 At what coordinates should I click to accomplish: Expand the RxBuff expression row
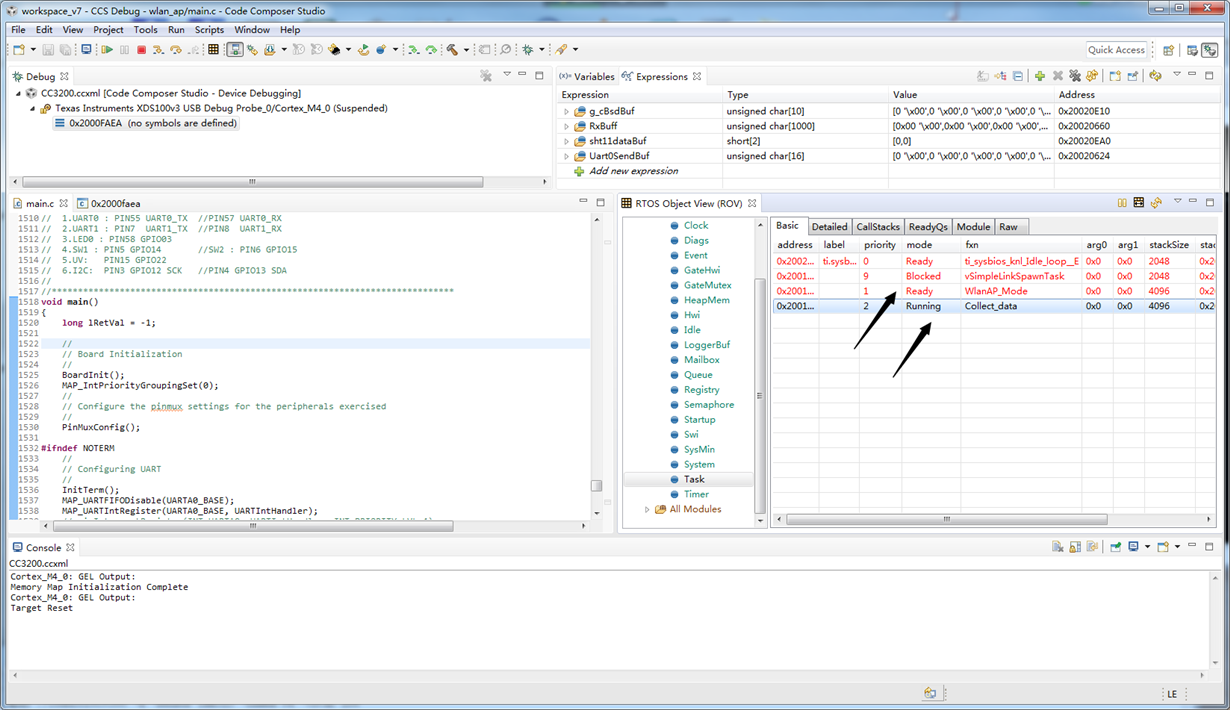567,127
